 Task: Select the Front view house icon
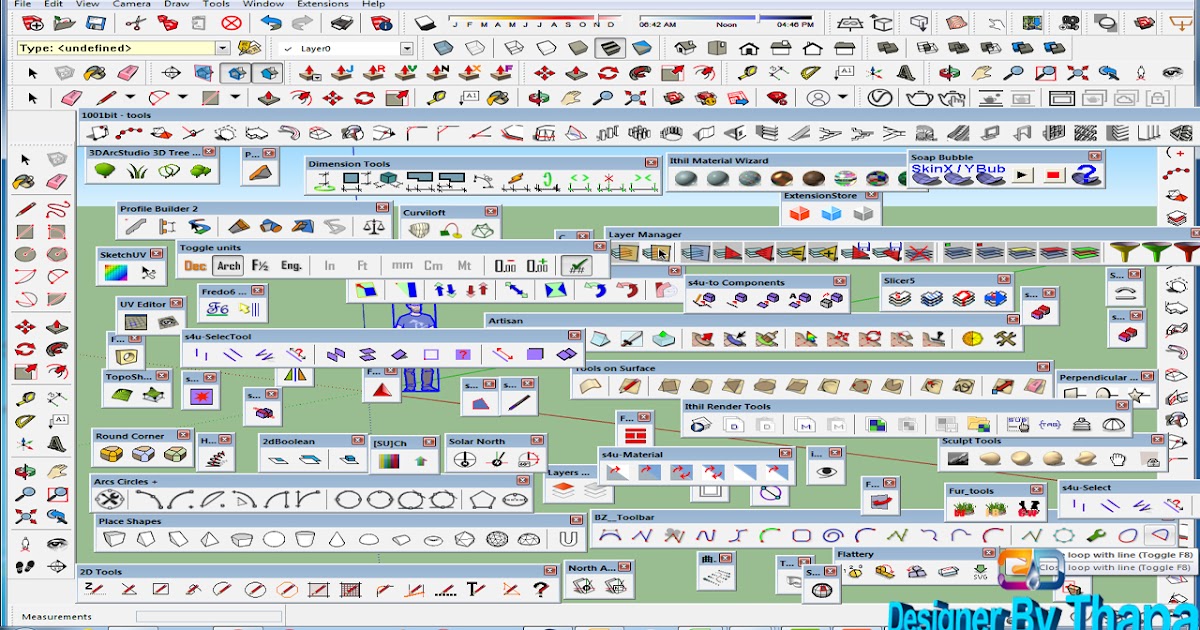click(748, 47)
